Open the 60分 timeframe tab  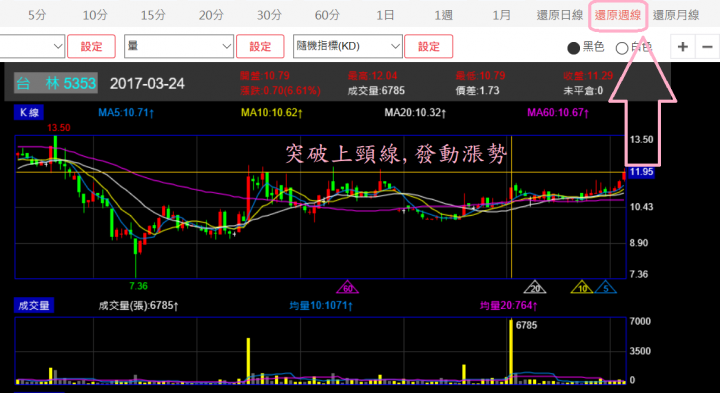click(x=327, y=15)
